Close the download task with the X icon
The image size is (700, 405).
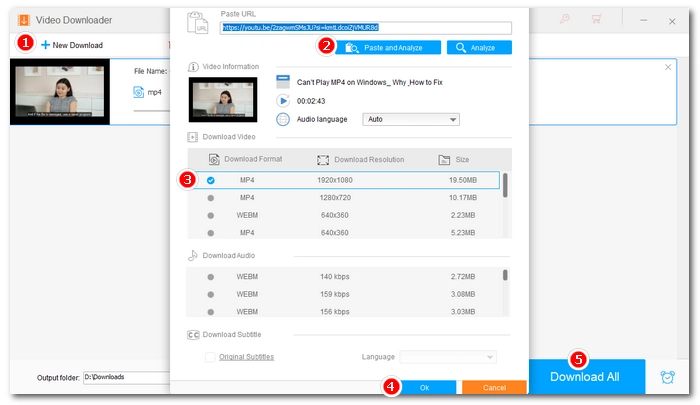668,67
